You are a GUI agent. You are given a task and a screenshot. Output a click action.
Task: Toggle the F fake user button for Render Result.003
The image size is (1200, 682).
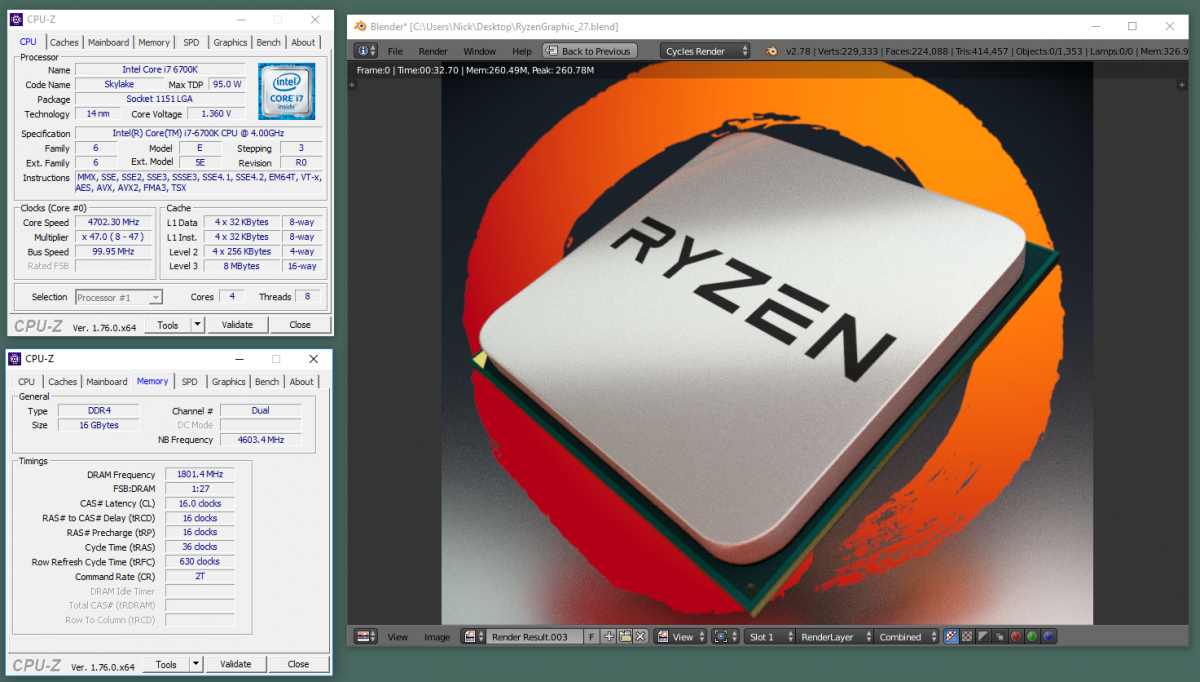[x=591, y=637]
